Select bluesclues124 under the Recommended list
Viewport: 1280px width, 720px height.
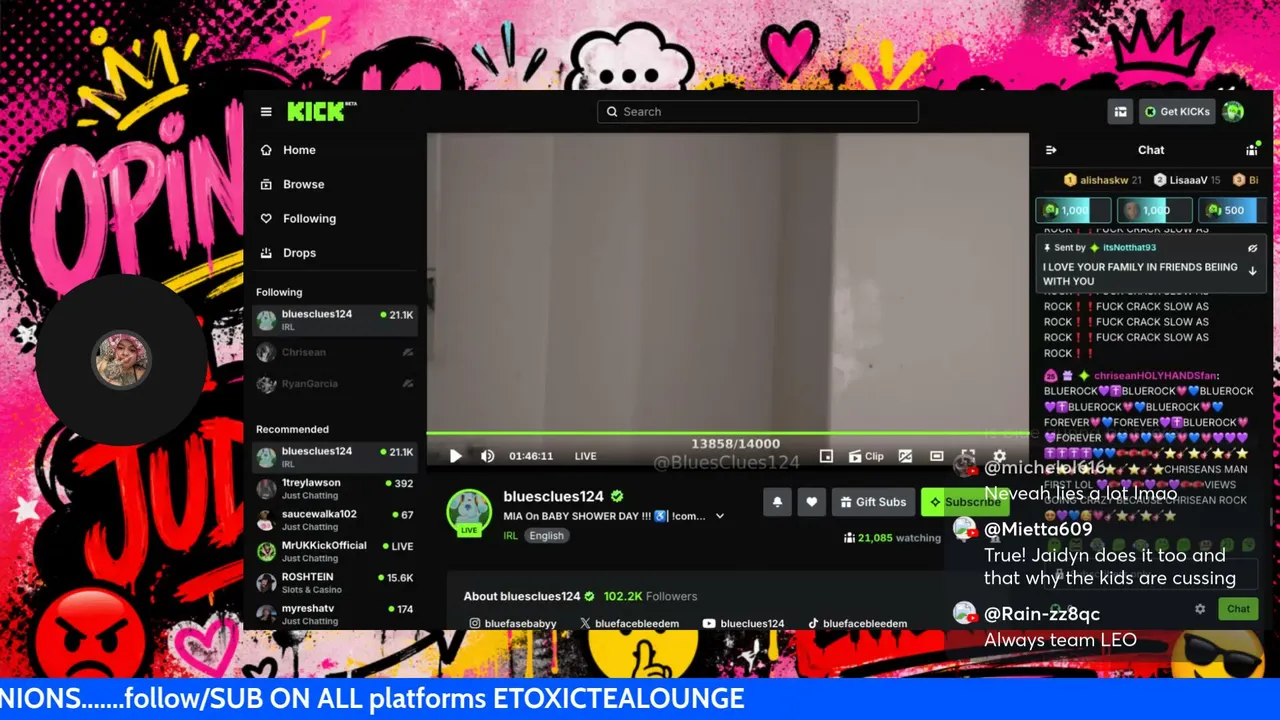335,457
